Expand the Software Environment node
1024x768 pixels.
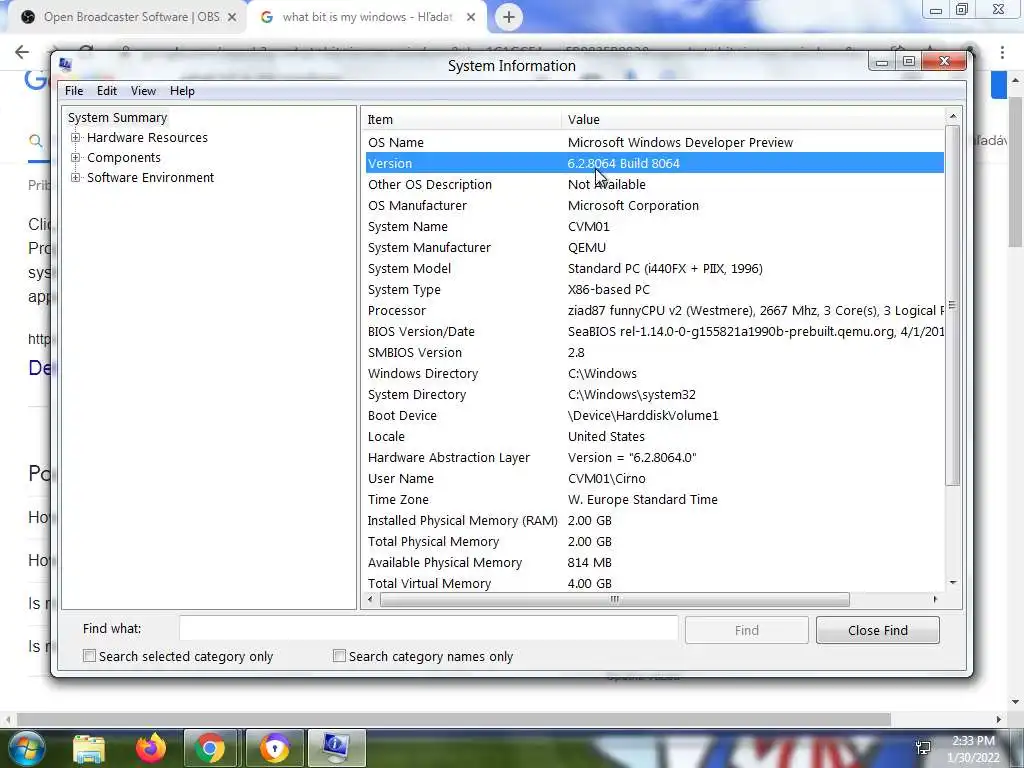point(76,178)
